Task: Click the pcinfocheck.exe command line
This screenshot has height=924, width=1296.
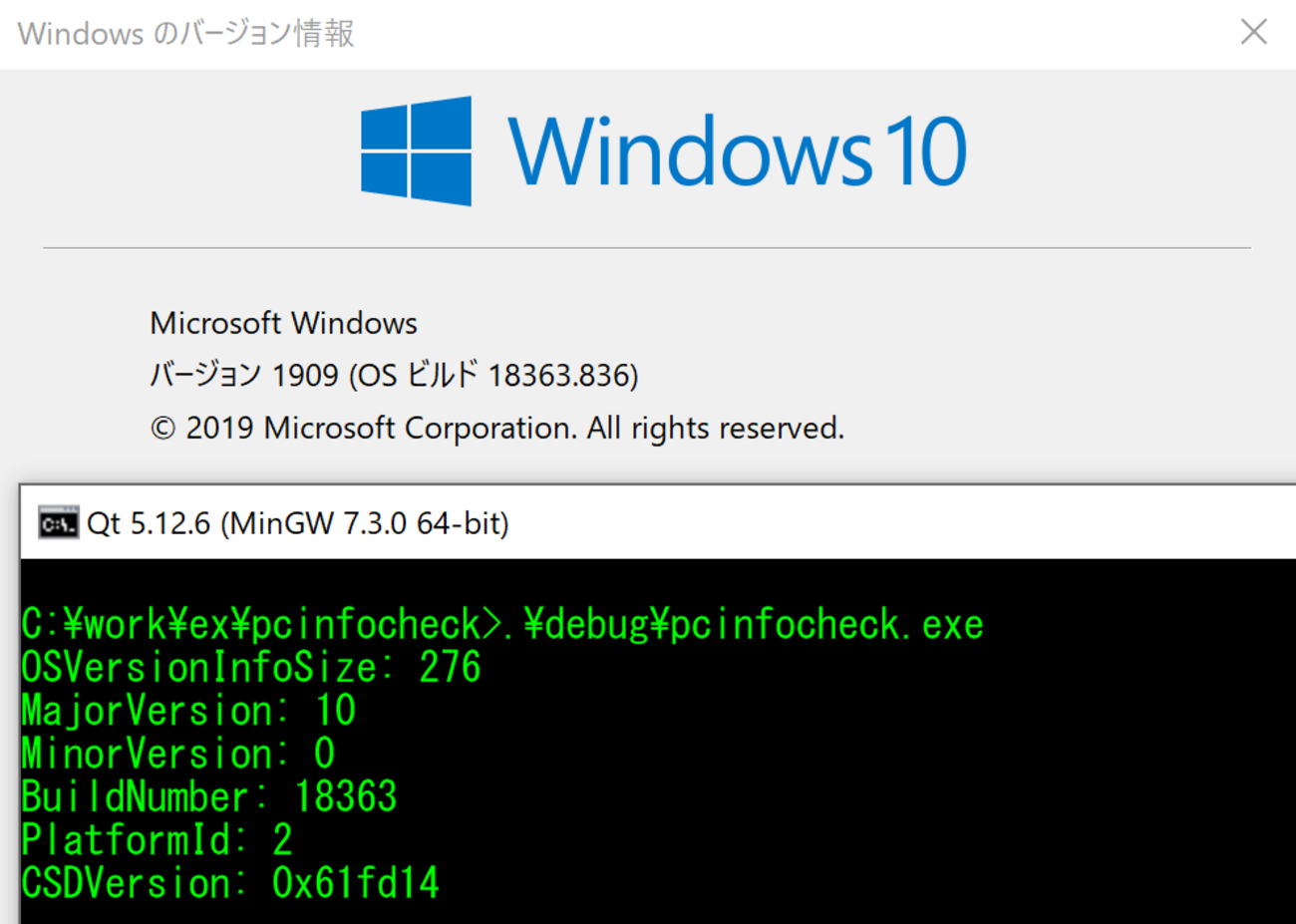Action: pyautogui.click(x=502, y=624)
